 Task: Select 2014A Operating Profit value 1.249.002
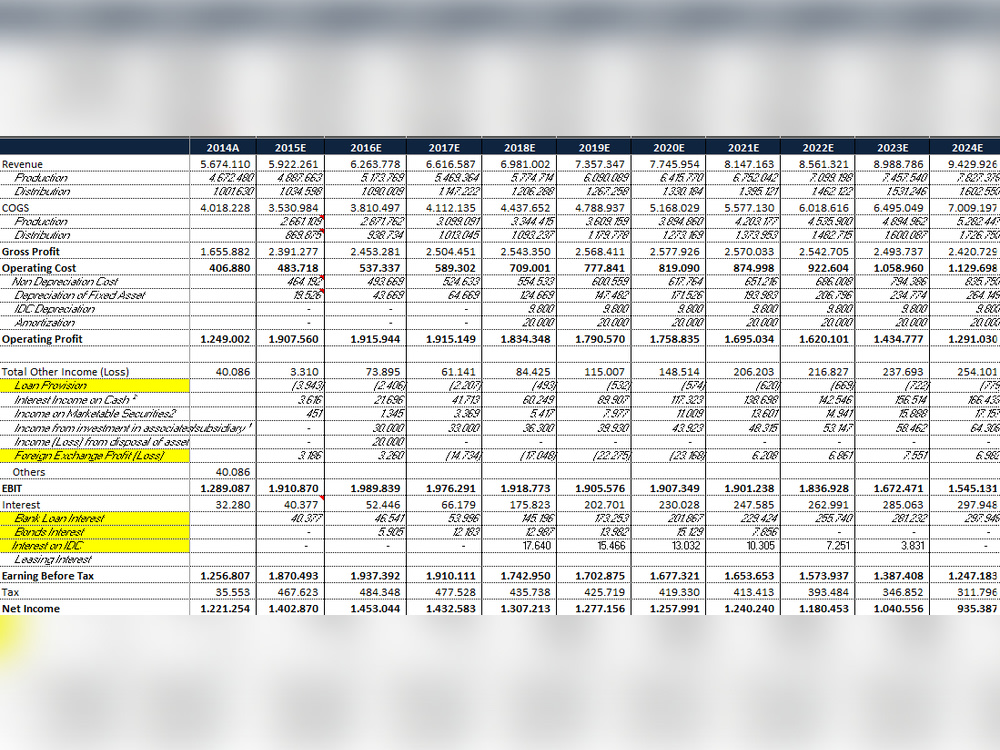pos(225,339)
